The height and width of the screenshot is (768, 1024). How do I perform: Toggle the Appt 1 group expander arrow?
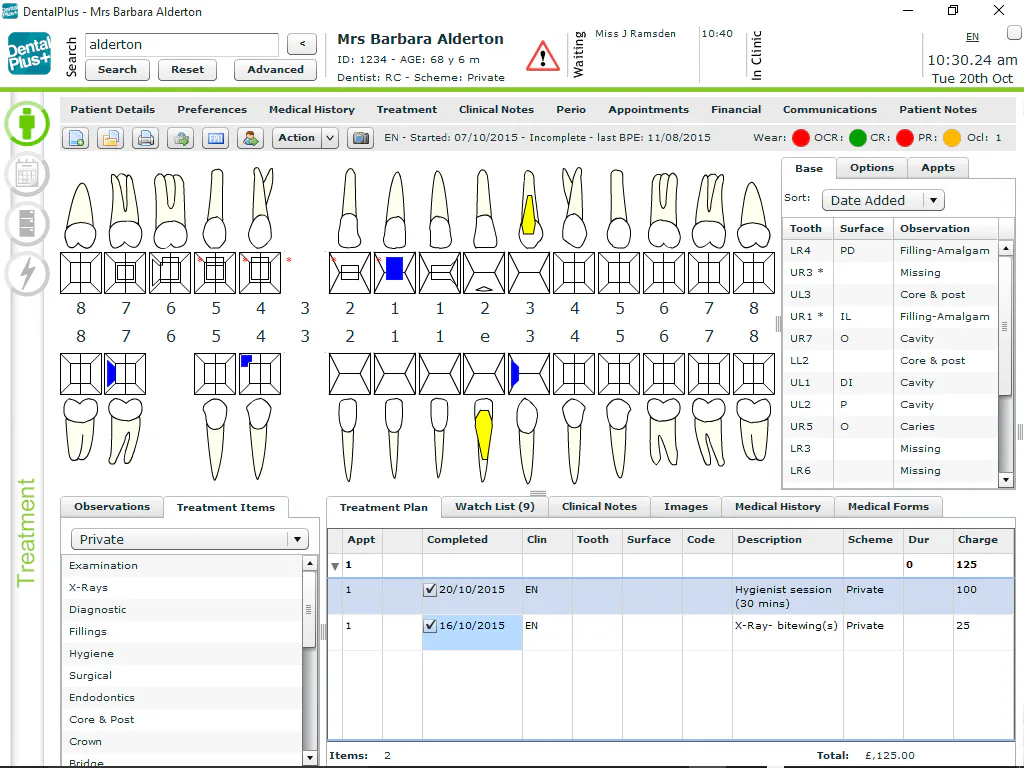click(x=336, y=565)
